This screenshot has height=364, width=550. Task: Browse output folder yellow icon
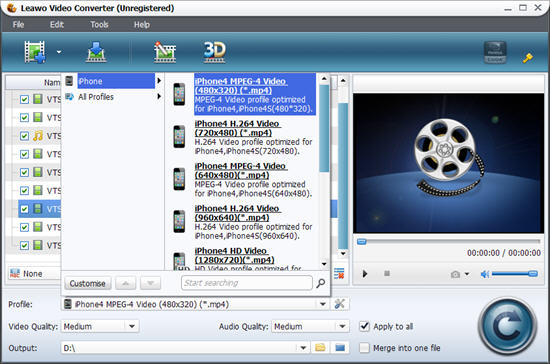pyautogui.click(x=320, y=348)
